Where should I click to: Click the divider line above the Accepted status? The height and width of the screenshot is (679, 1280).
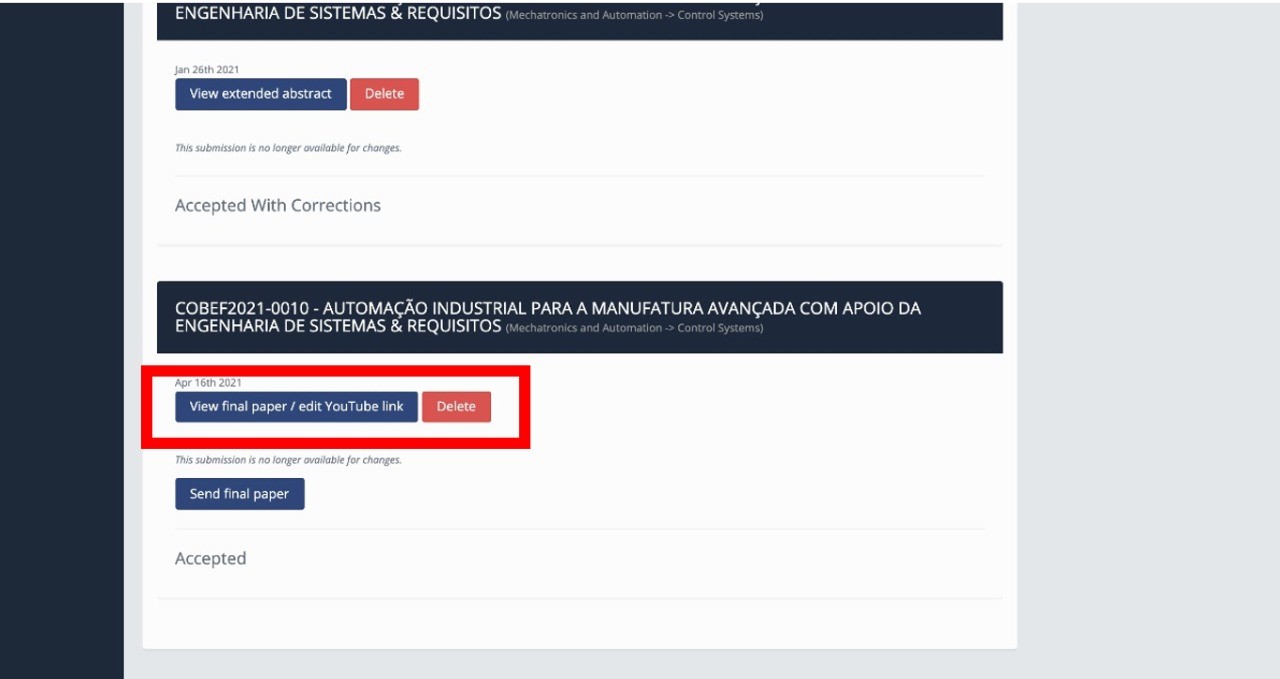point(580,529)
